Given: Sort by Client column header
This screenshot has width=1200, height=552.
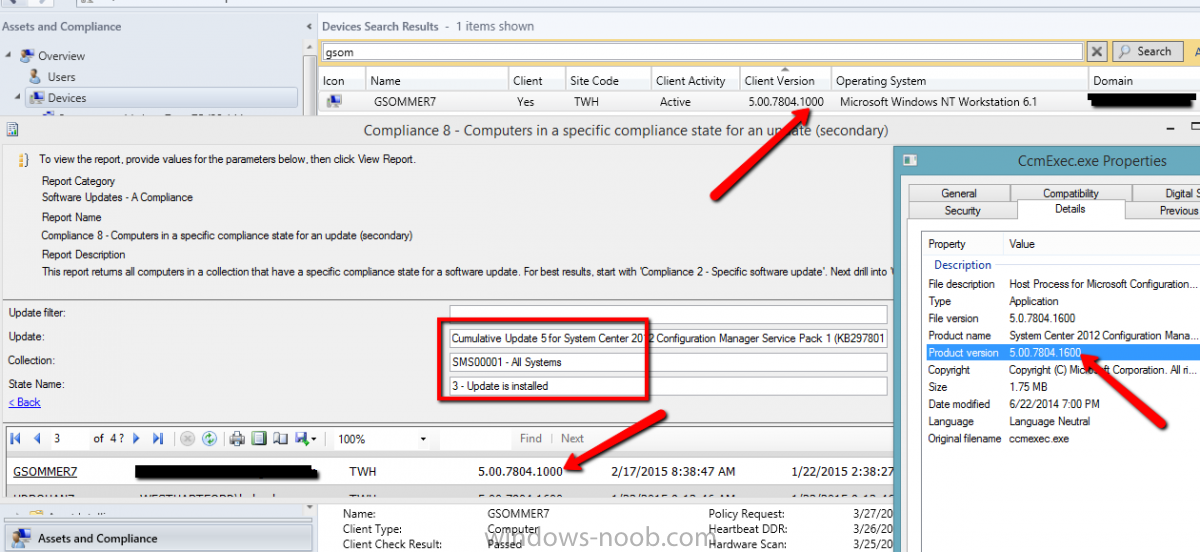Looking at the screenshot, I should (538, 81).
